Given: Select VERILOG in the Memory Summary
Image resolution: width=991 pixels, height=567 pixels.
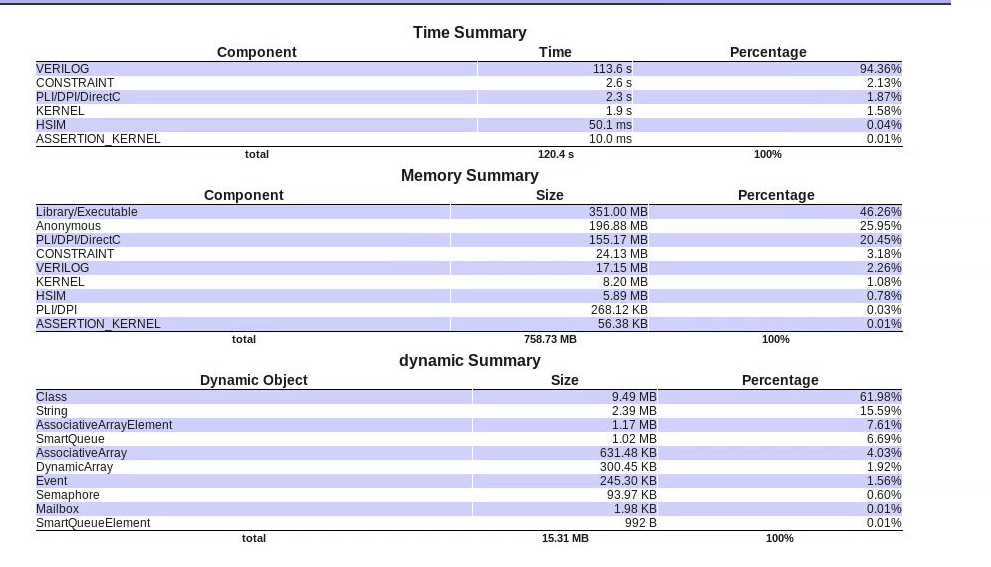Looking at the screenshot, I should (x=63, y=267).
